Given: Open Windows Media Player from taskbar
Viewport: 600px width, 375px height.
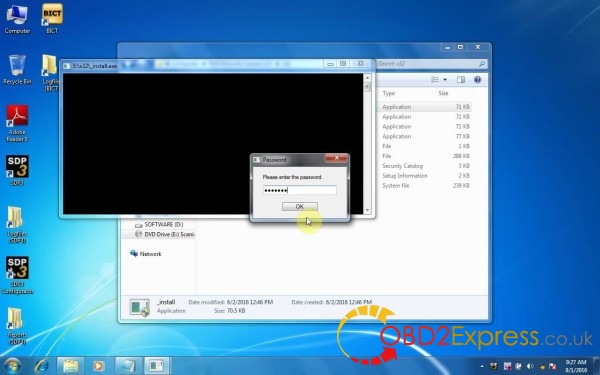Looking at the screenshot, I should [98, 366].
